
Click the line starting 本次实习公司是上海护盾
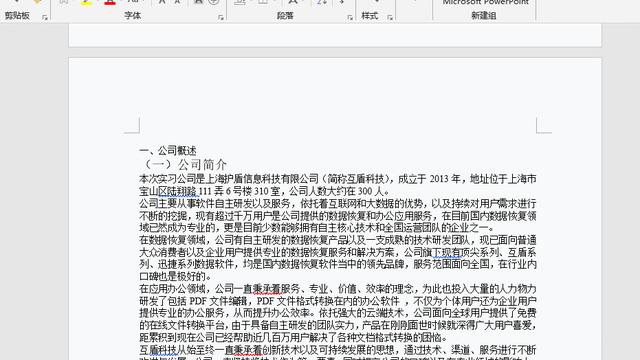tap(338, 179)
